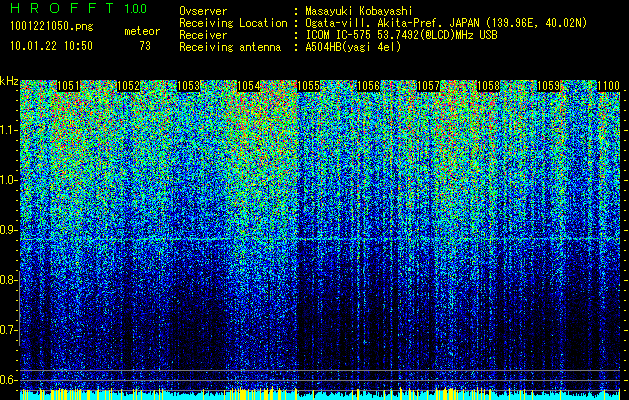Click the Receiving antenna label
The width and height of the screenshot is (629, 400).
click(x=230, y=47)
